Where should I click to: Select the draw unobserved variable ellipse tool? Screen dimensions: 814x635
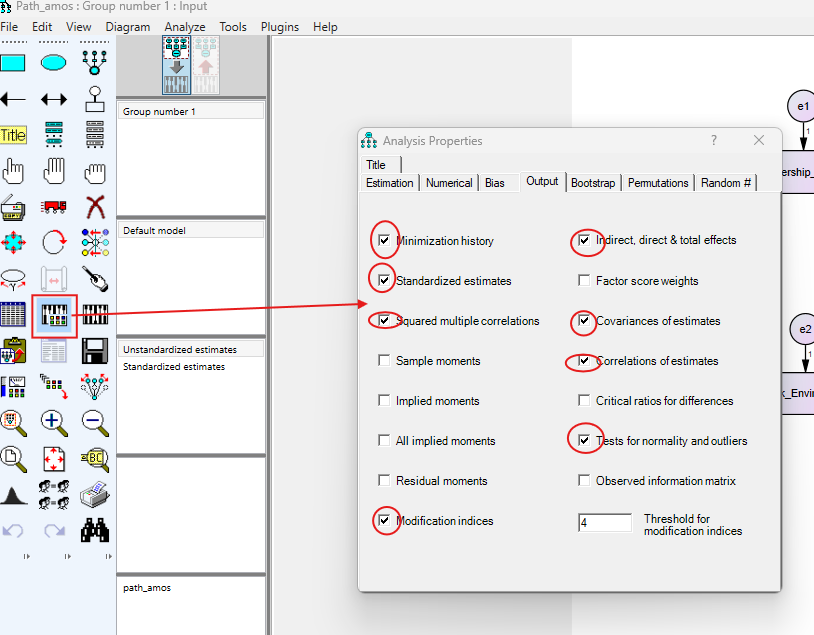(x=54, y=63)
